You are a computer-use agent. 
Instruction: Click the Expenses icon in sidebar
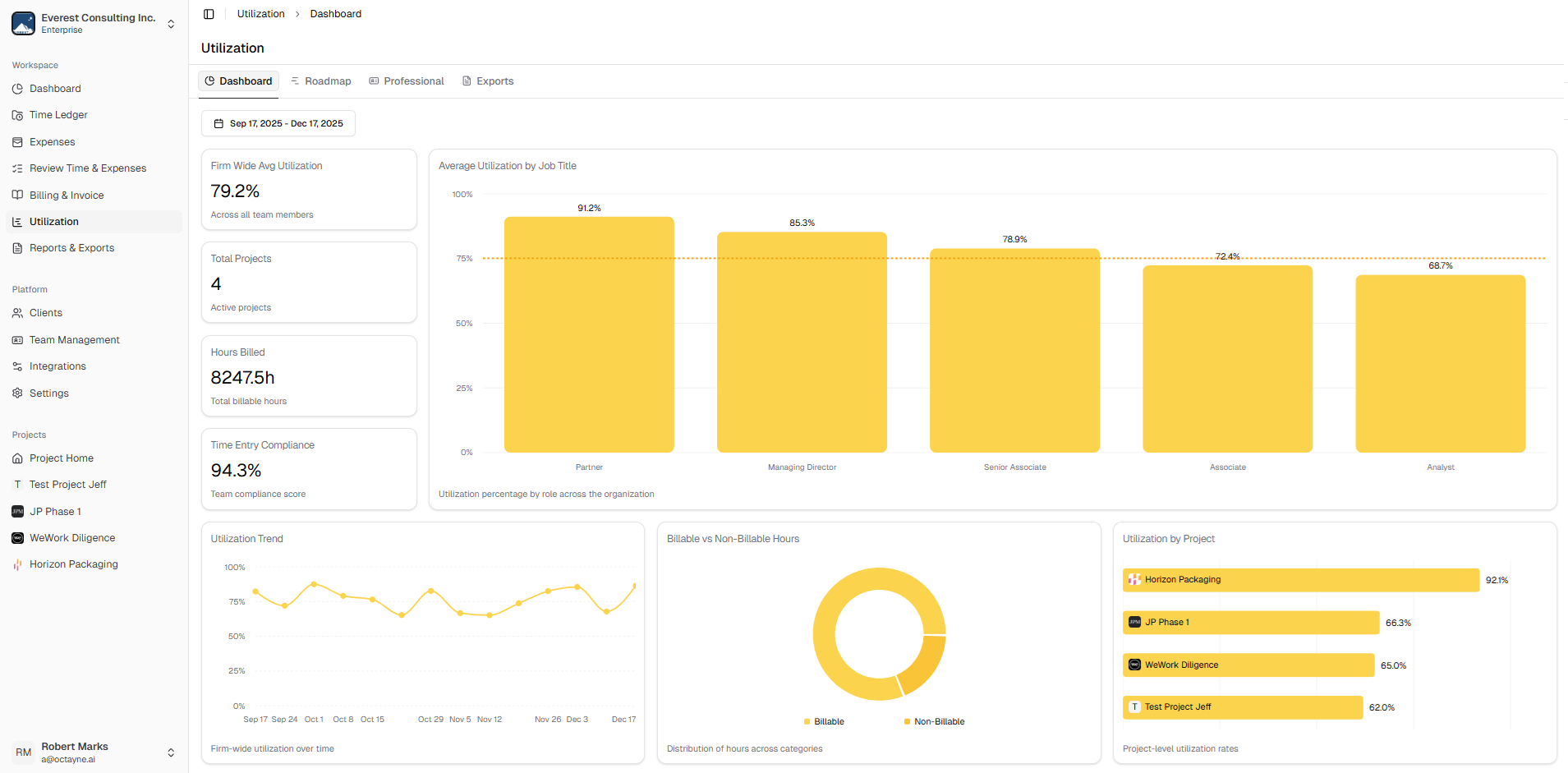(x=17, y=142)
